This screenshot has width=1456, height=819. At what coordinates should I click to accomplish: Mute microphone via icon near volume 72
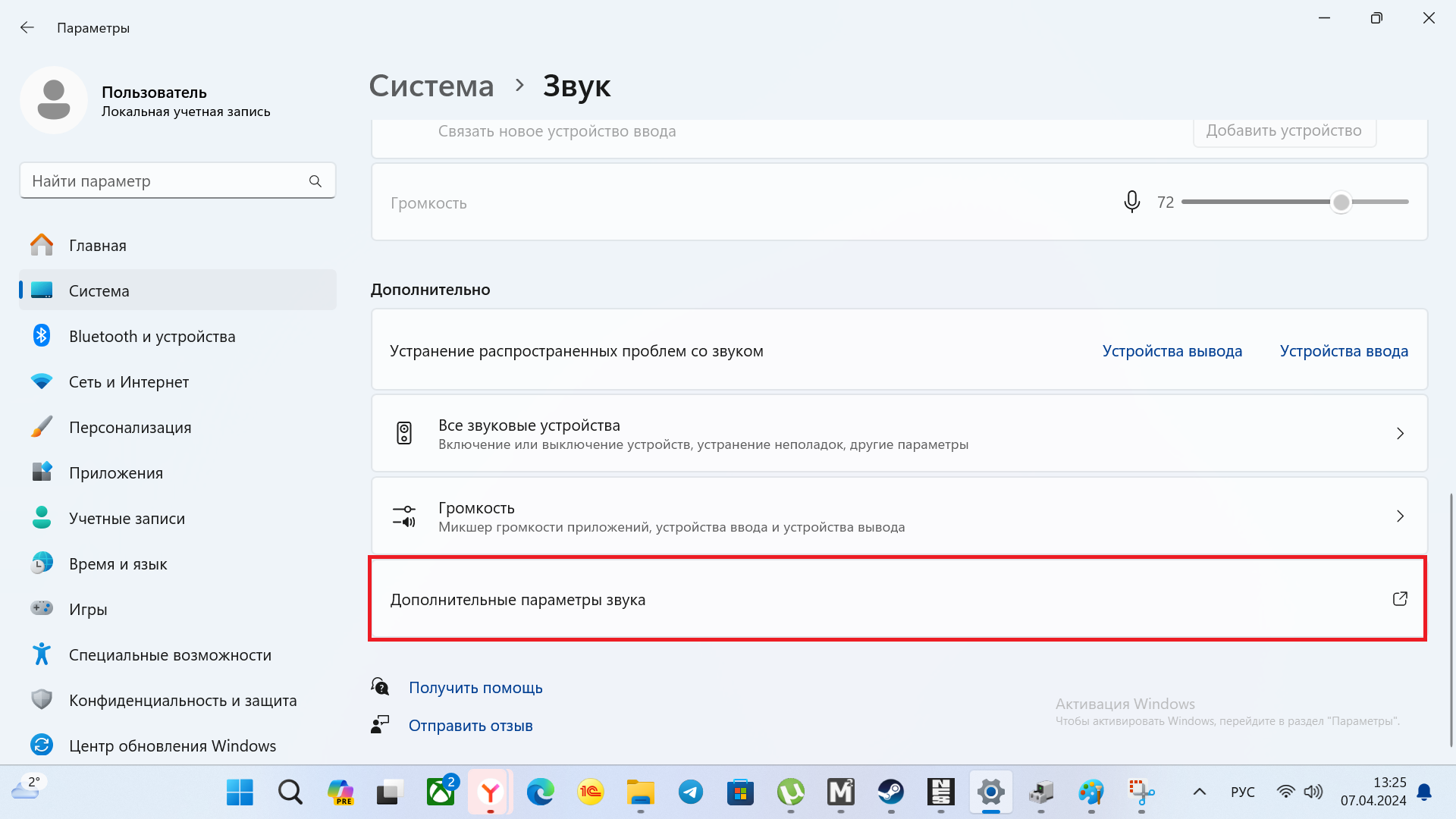1131,202
